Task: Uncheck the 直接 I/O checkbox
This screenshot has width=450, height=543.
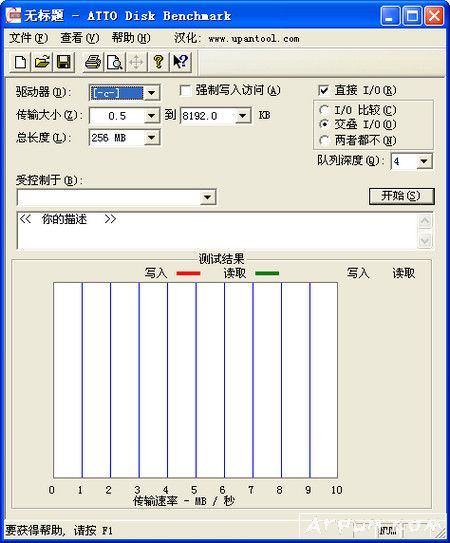Action: tap(324, 91)
